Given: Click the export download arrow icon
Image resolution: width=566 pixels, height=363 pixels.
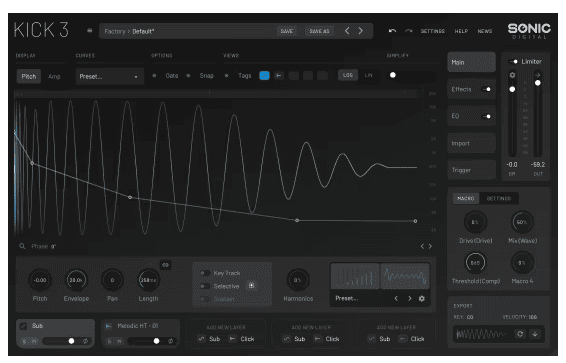Looking at the screenshot, I should (x=535, y=334).
